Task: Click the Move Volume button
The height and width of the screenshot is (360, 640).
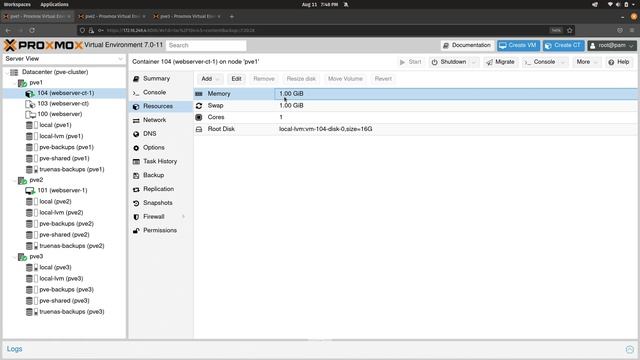Action: 345,79
